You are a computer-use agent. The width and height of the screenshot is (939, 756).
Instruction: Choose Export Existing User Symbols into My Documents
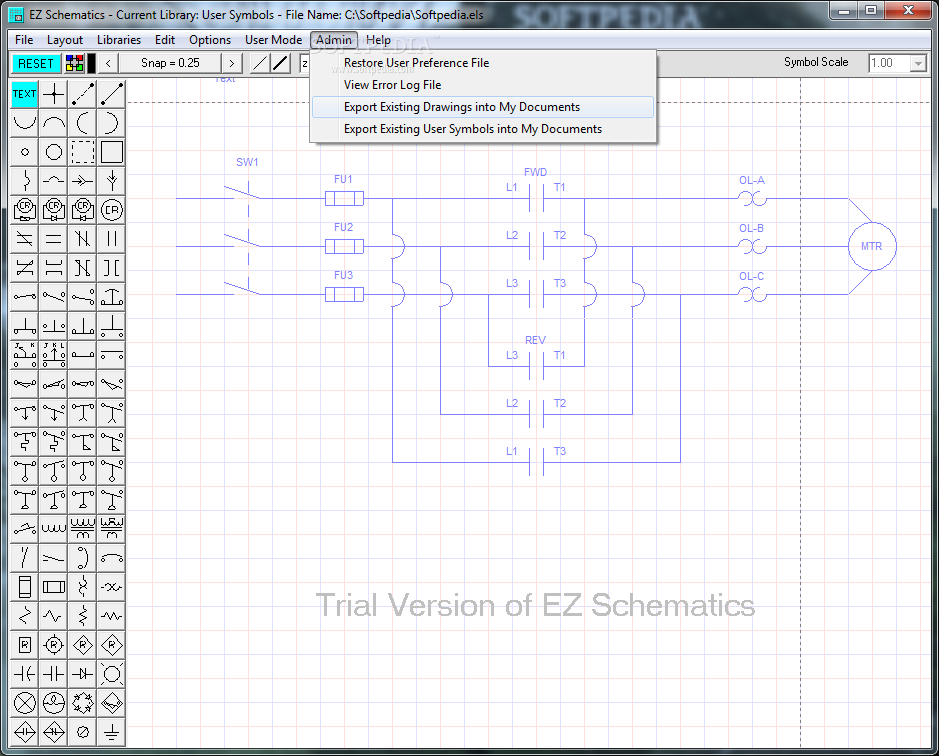point(483,129)
